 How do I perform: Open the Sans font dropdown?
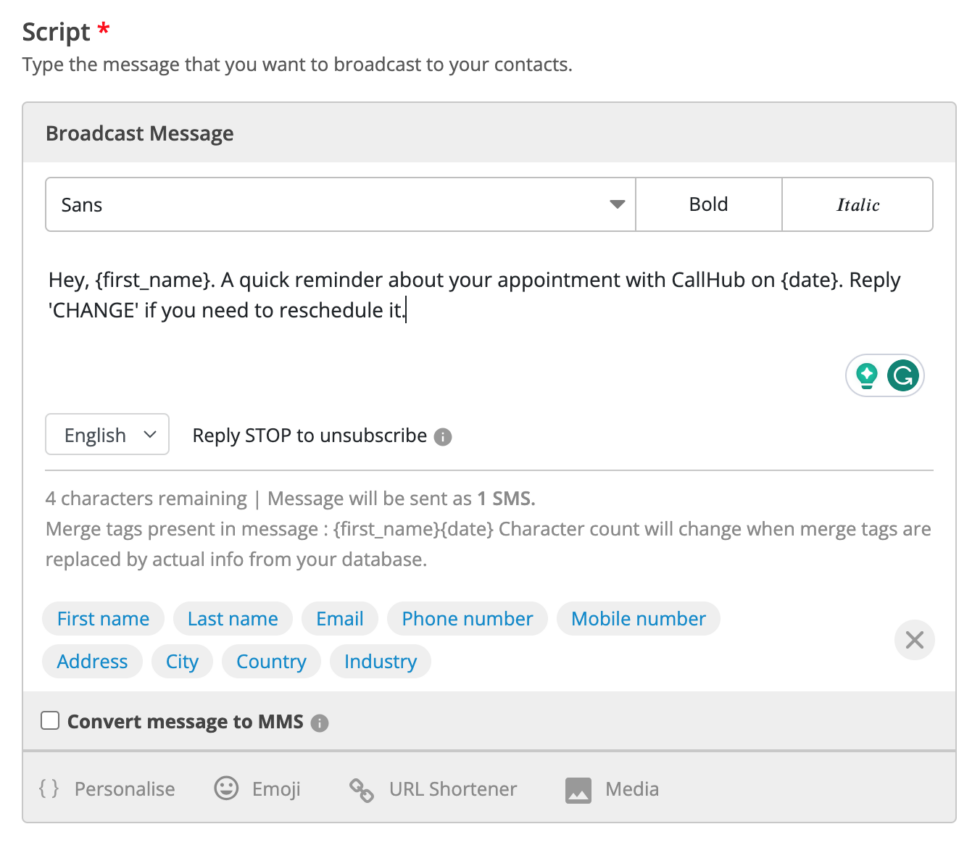point(341,204)
